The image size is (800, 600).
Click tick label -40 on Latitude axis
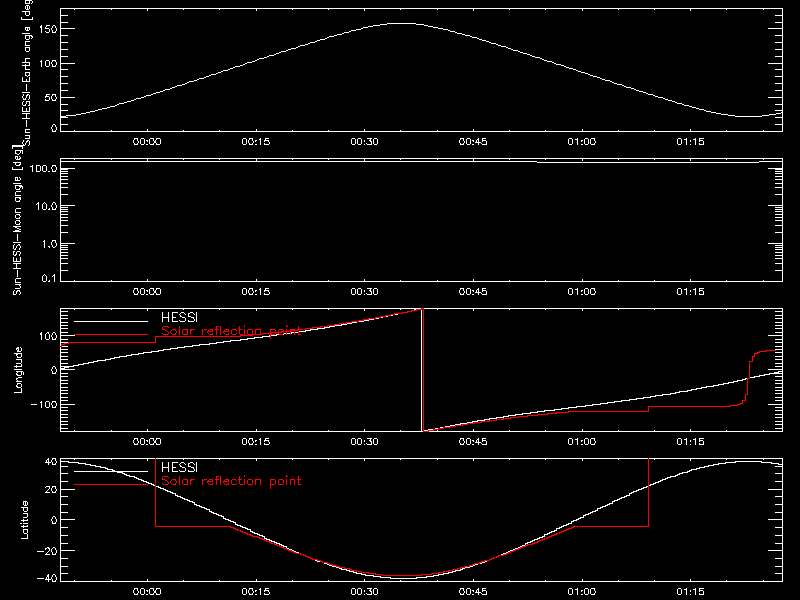(48, 578)
